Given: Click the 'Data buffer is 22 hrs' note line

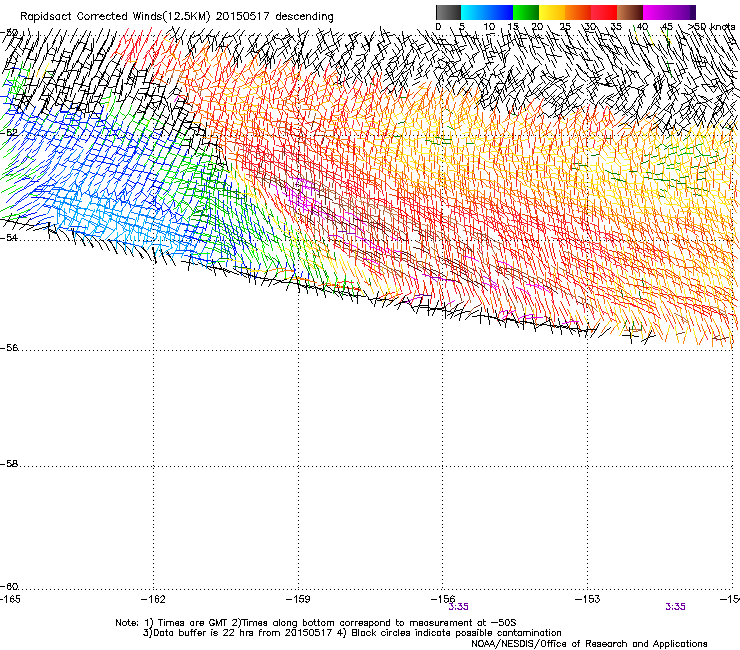Looking at the screenshot, I should 352,633.
